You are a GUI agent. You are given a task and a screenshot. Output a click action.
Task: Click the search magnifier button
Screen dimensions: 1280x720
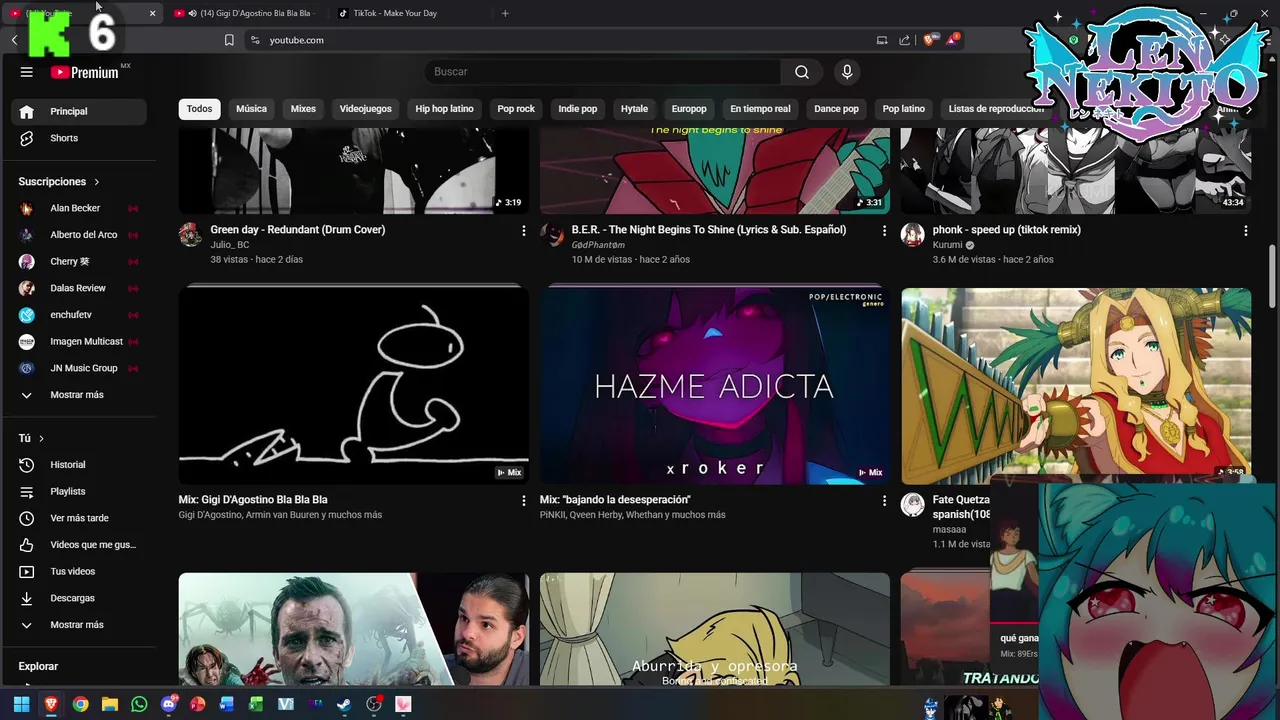802,72
